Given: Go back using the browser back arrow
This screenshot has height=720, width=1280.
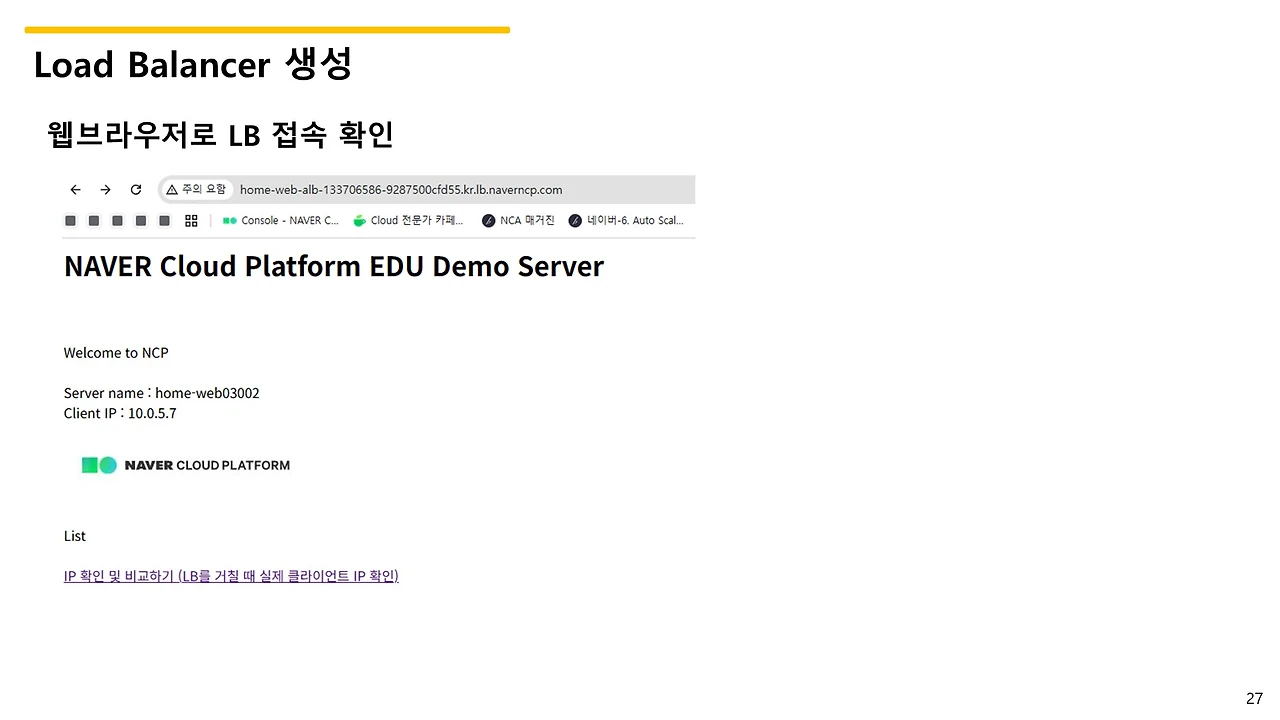Looking at the screenshot, I should coord(75,190).
